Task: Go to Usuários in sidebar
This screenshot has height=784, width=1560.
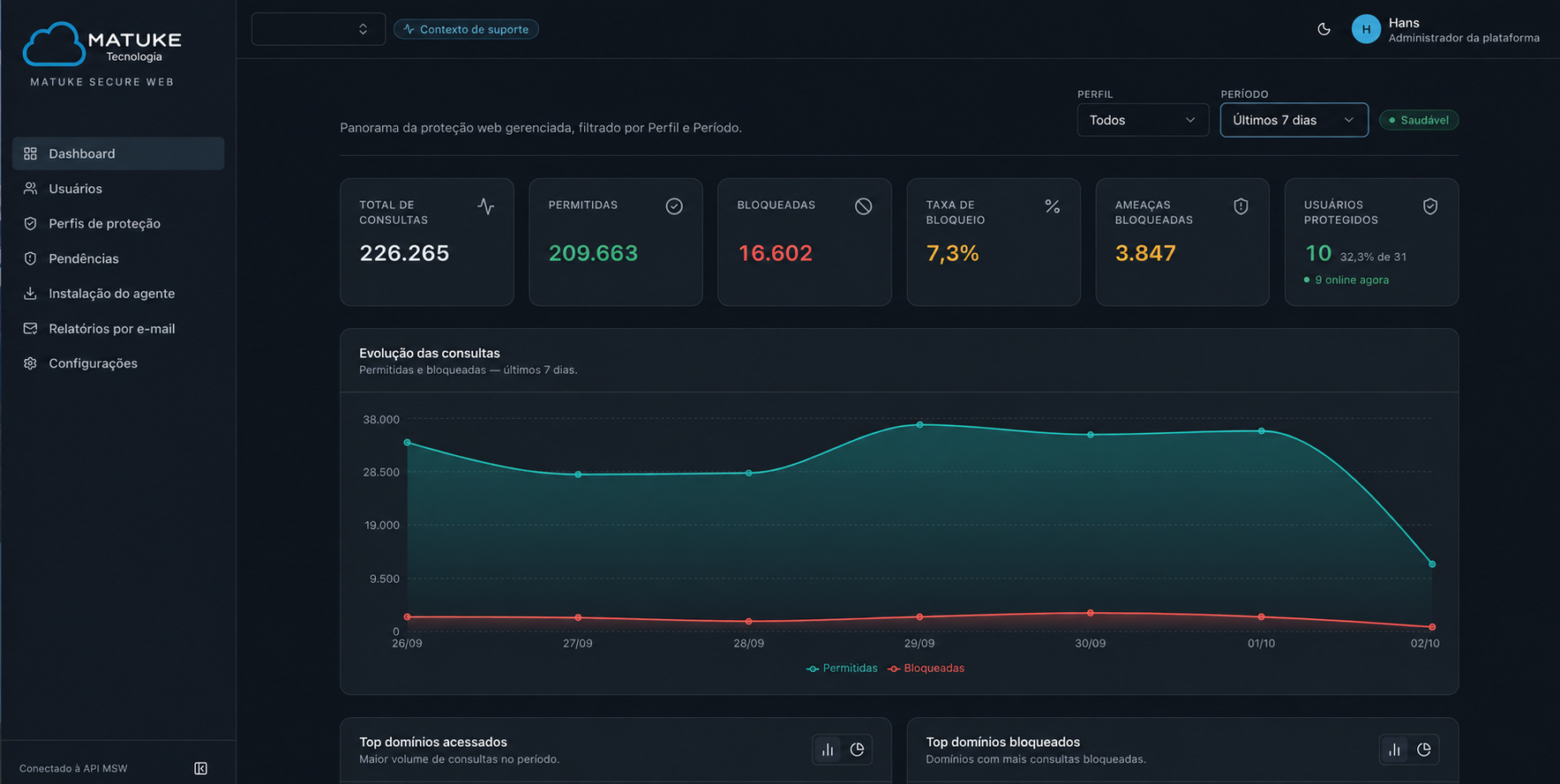Action: [118, 189]
